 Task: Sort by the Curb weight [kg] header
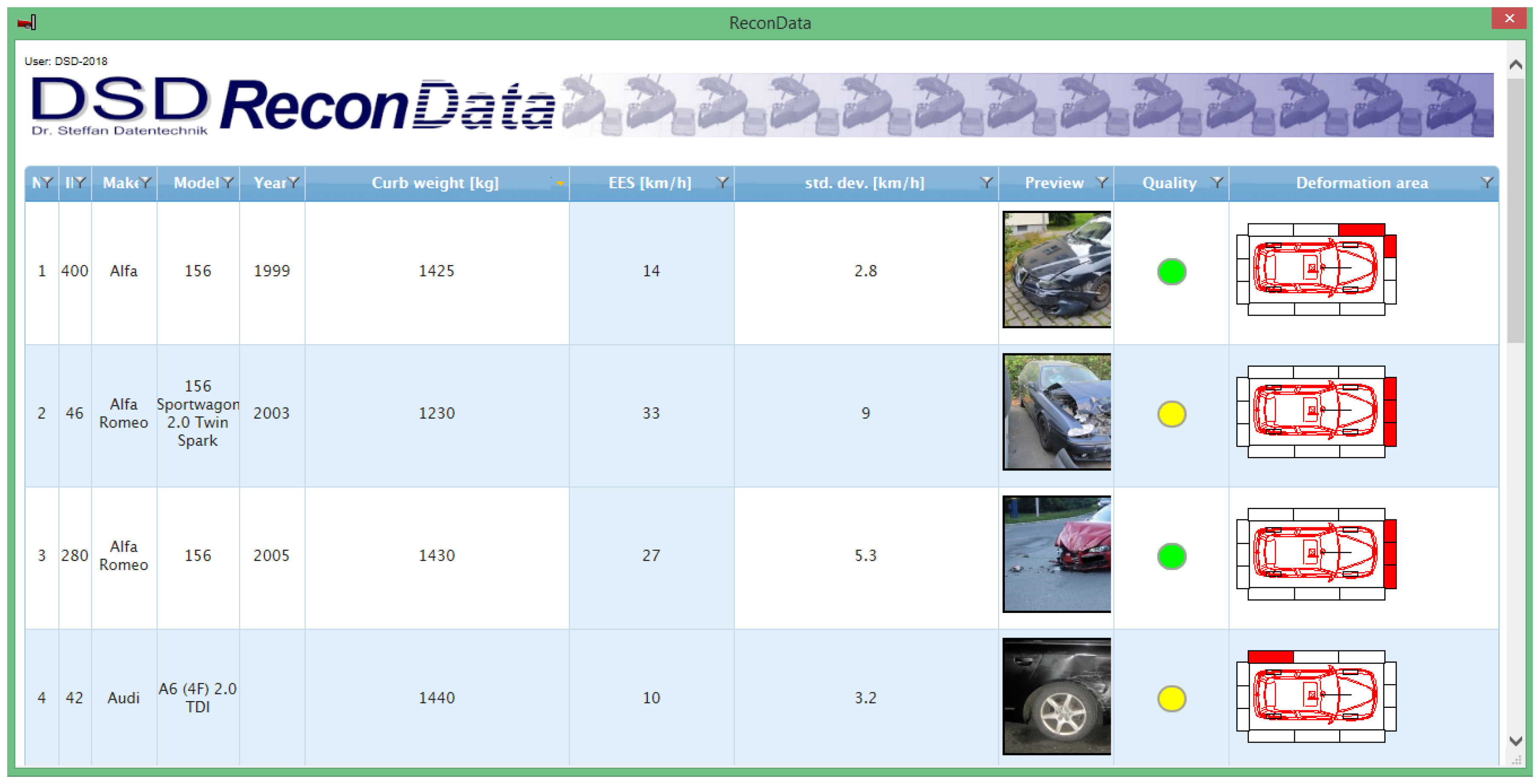(x=435, y=183)
